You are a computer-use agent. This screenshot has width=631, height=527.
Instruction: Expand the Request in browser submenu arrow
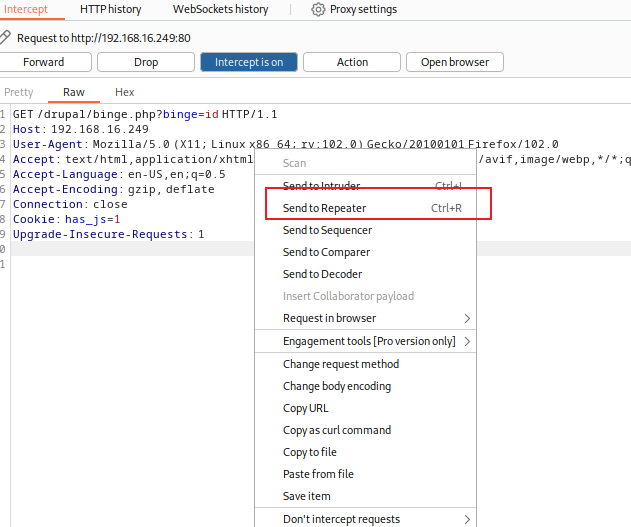467,319
